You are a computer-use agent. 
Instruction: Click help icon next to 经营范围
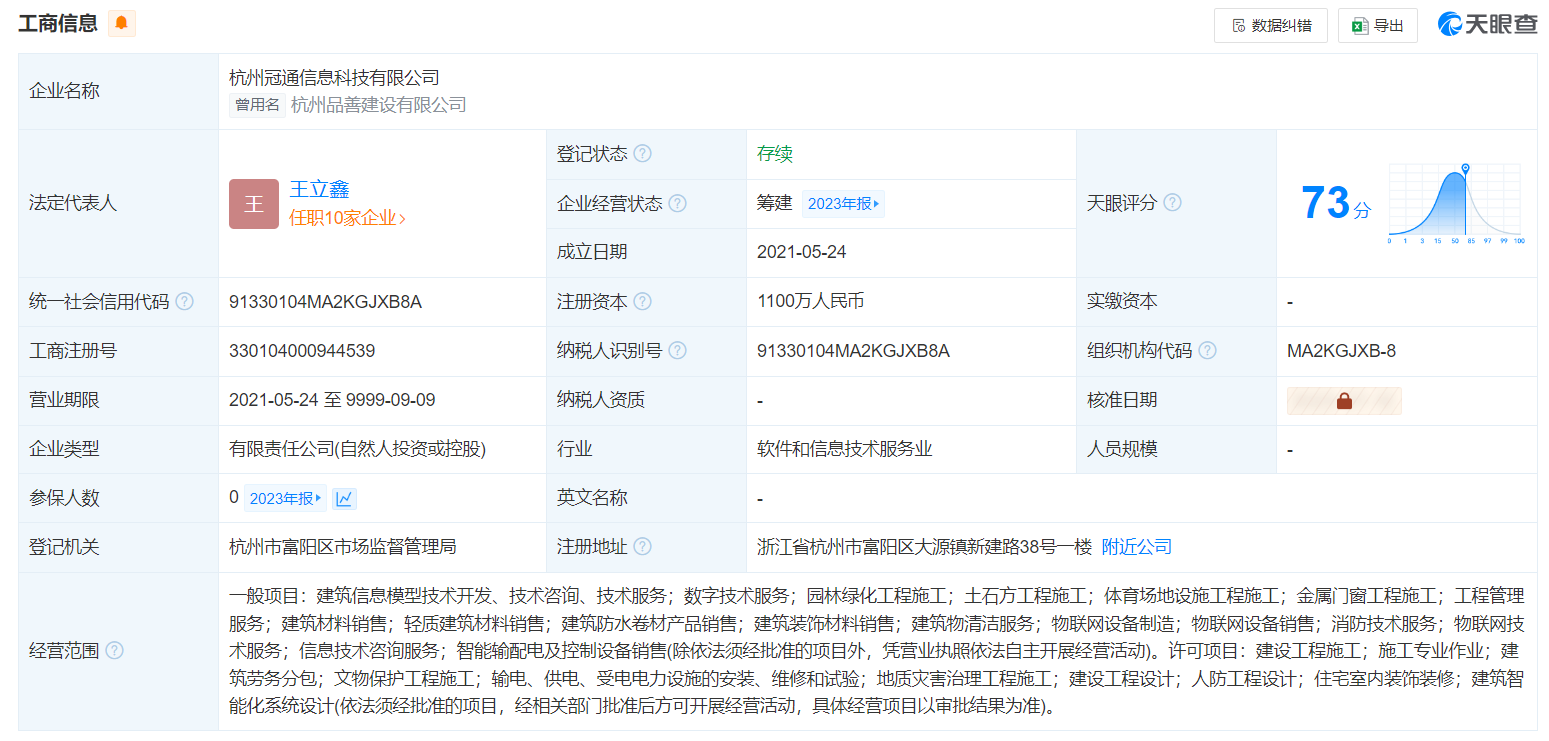(115, 651)
